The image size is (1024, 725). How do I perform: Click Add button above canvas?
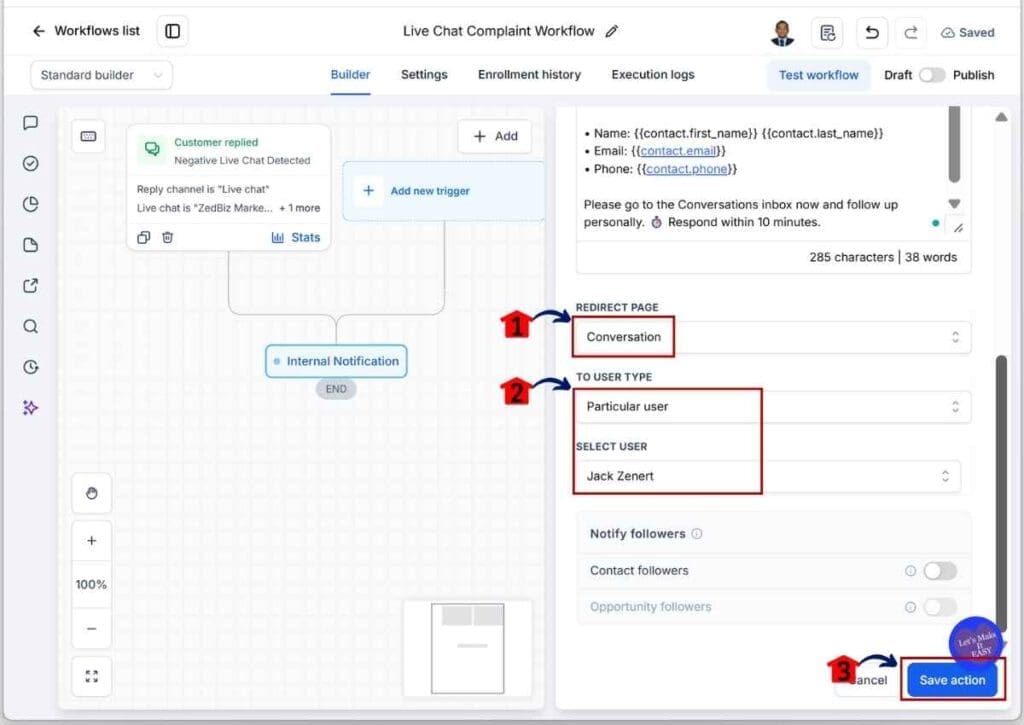495,137
